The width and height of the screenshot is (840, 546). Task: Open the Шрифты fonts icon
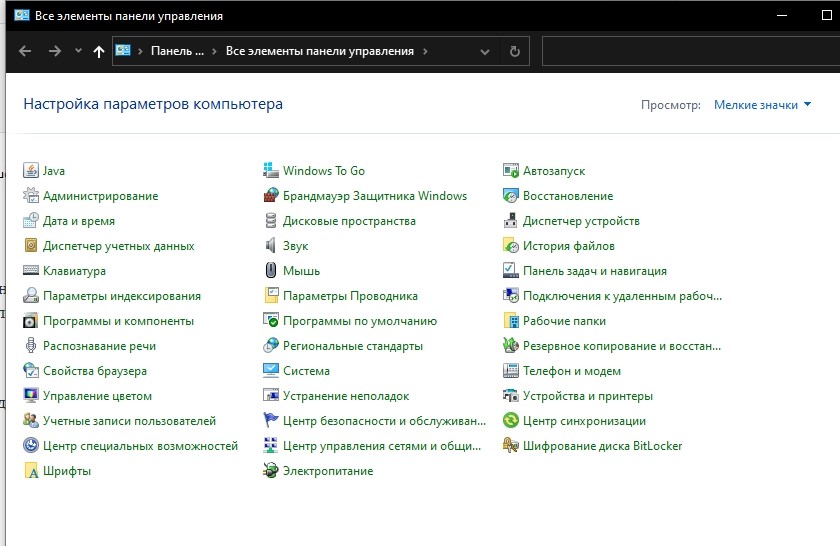[x=31, y=471]
